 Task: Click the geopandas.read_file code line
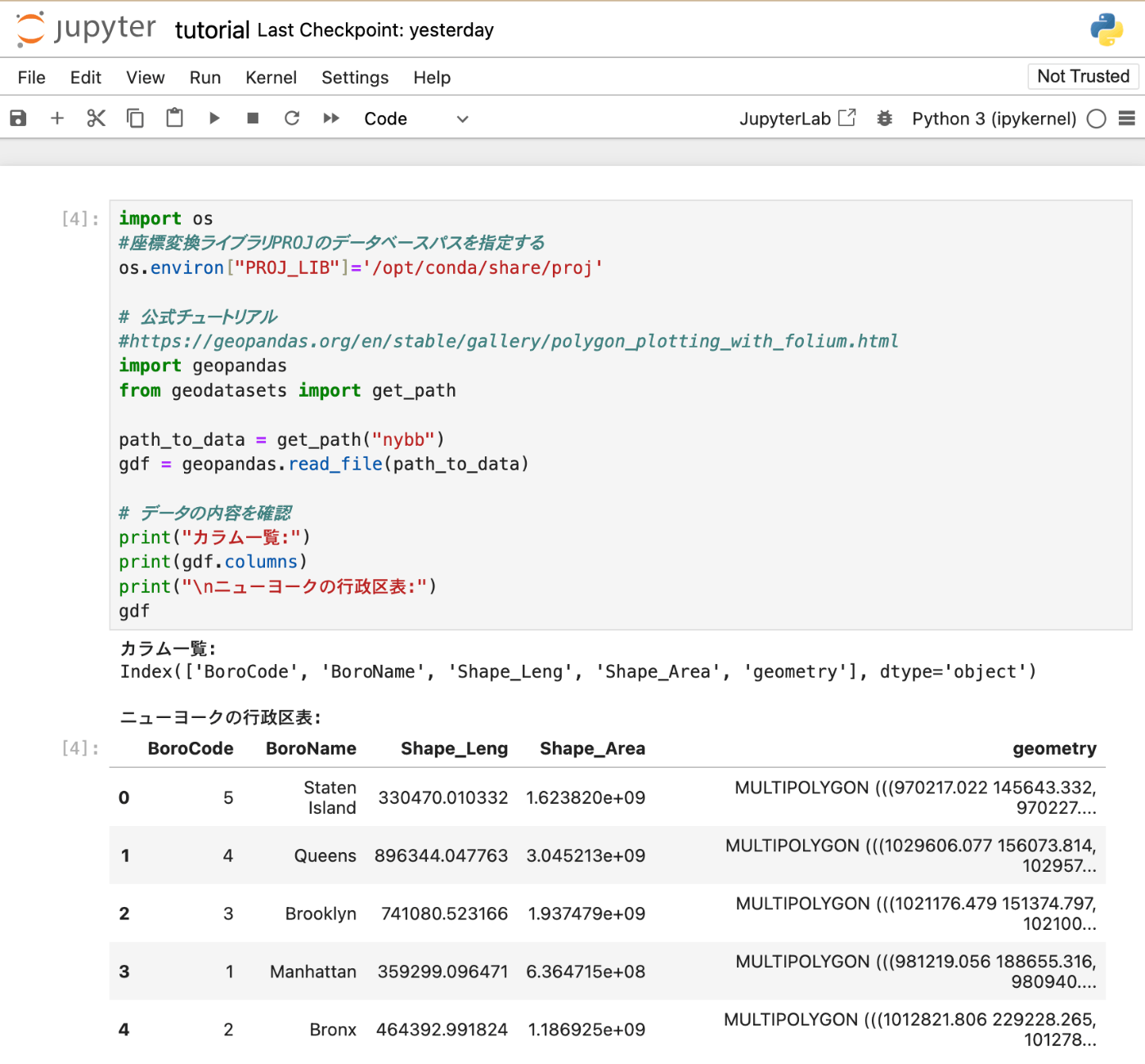(x=324, y=464)
